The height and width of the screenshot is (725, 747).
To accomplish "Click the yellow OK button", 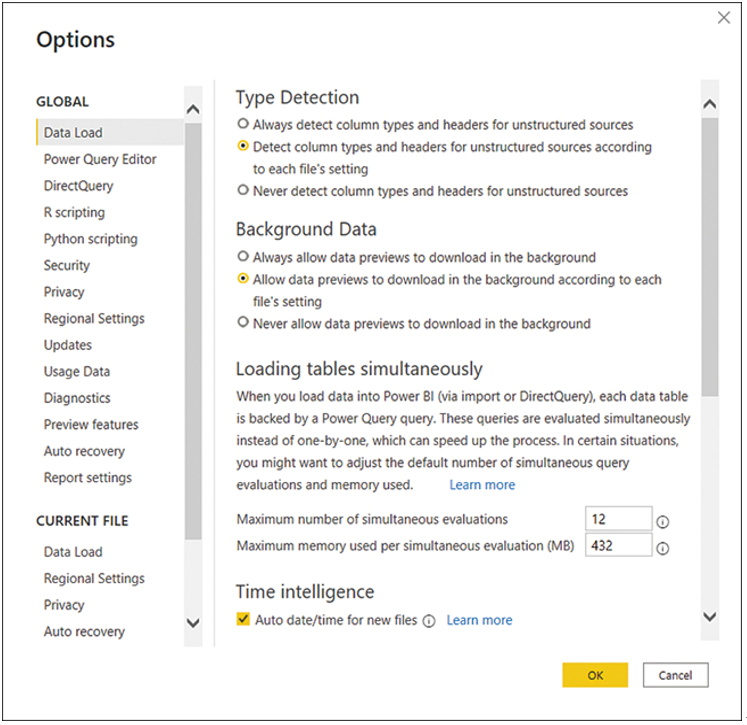I will pos(595,675).
